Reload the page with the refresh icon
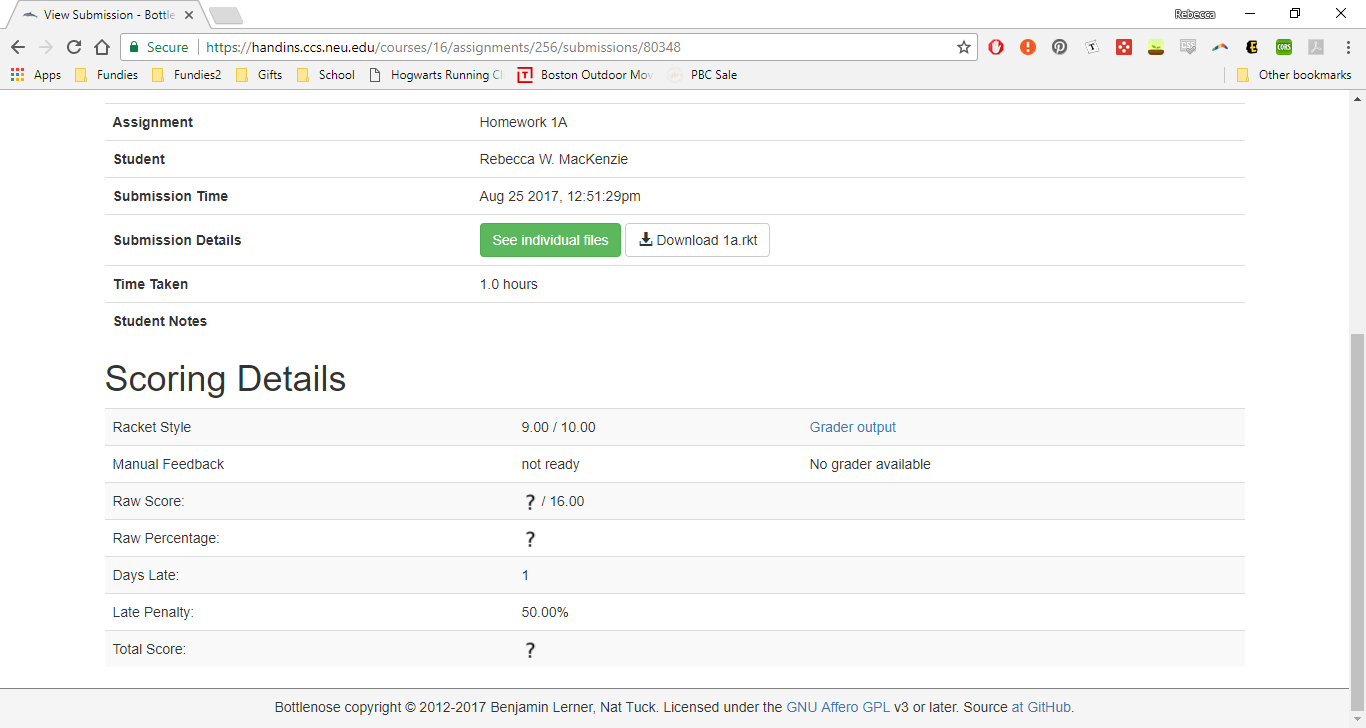The height and width of the screenshot is (728, 1366). point(74,47)
